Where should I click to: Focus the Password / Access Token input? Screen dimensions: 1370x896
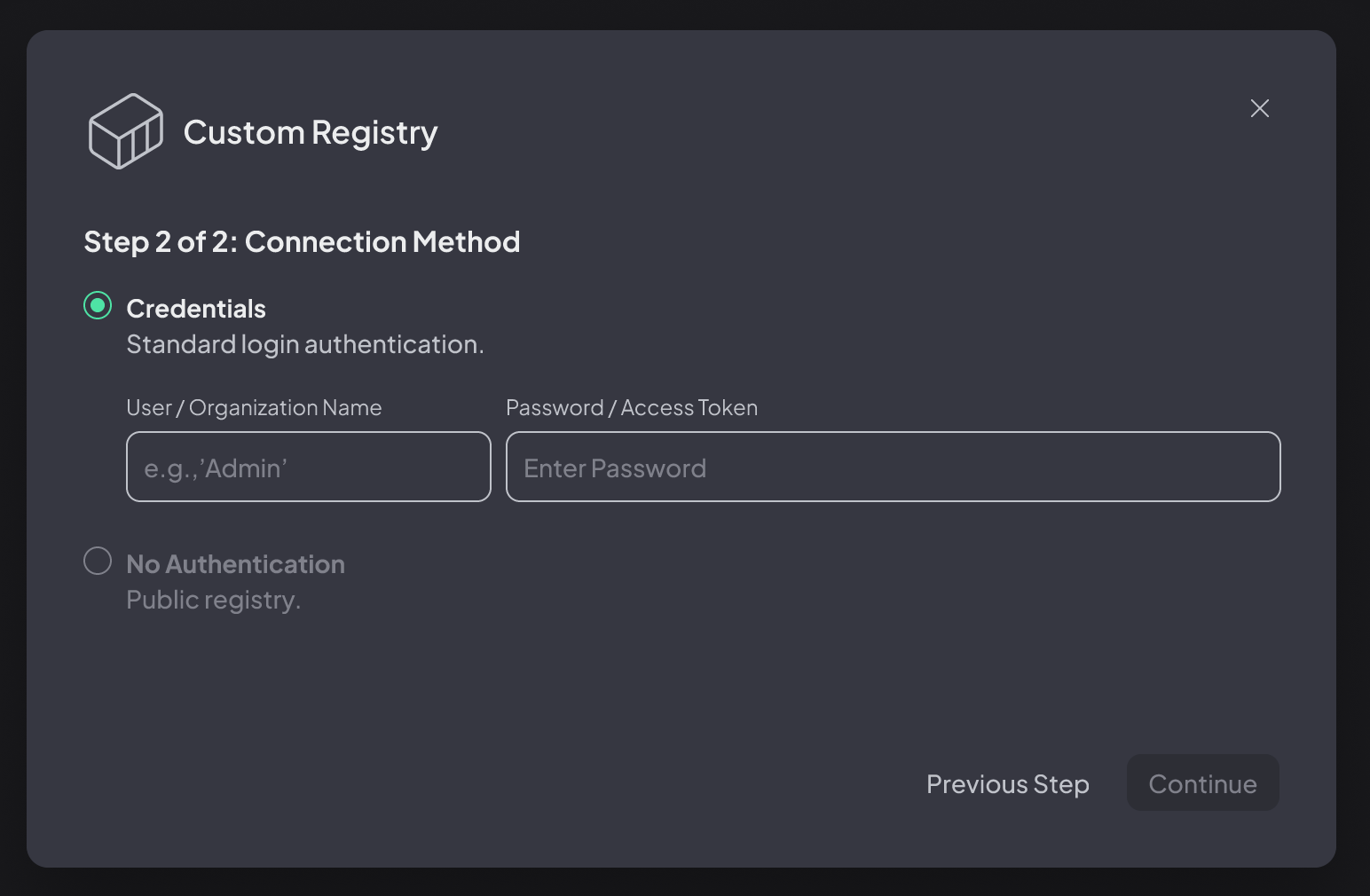[x=893, y=467]
